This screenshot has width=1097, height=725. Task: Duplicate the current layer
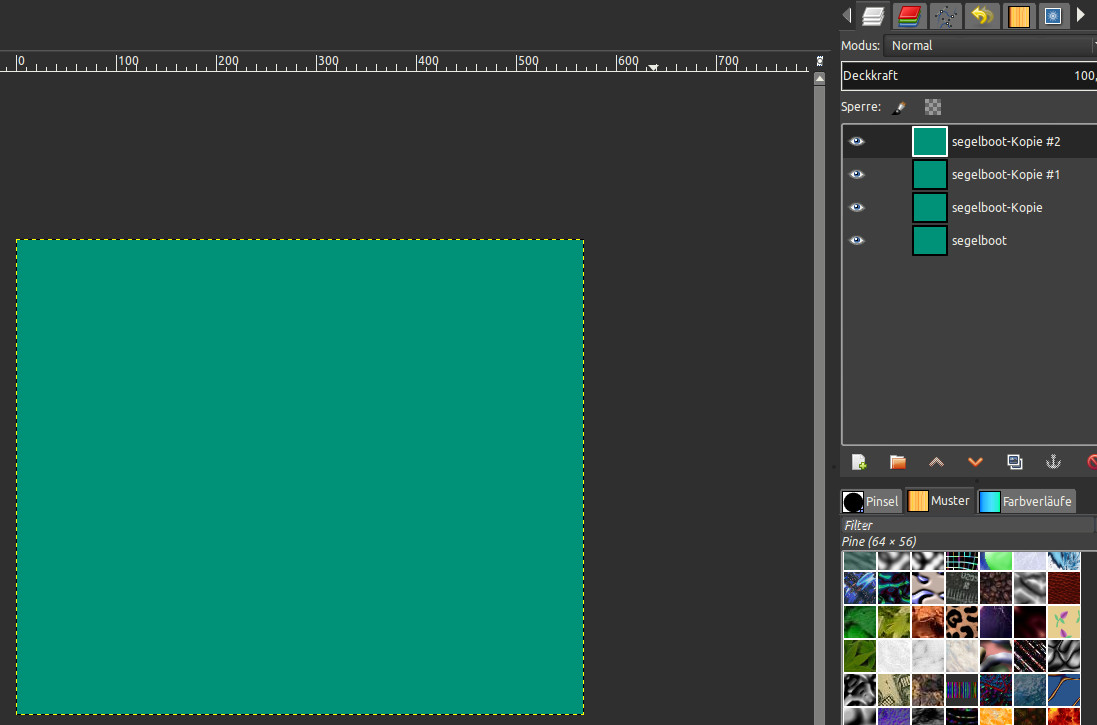(x=1014, y=462)
